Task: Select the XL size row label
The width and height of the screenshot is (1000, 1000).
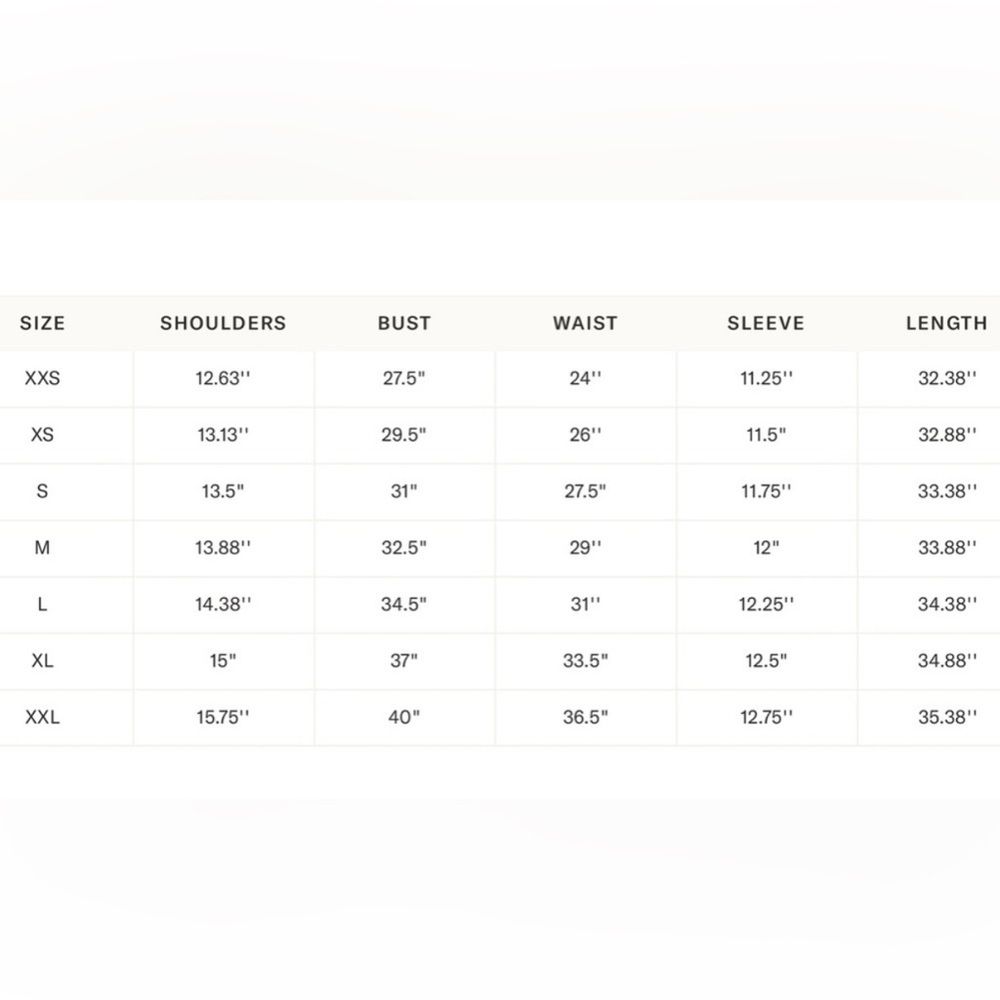Action: pyautogui.click(x=42, y=661)
